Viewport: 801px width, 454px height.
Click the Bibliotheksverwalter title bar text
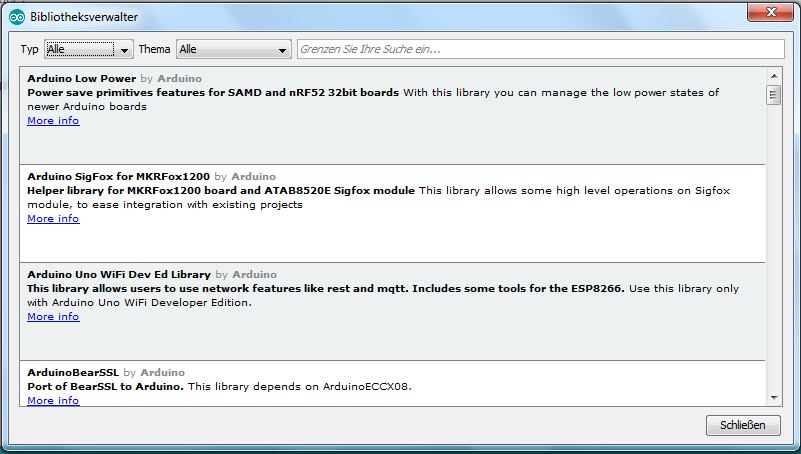[x=84, y=17]
